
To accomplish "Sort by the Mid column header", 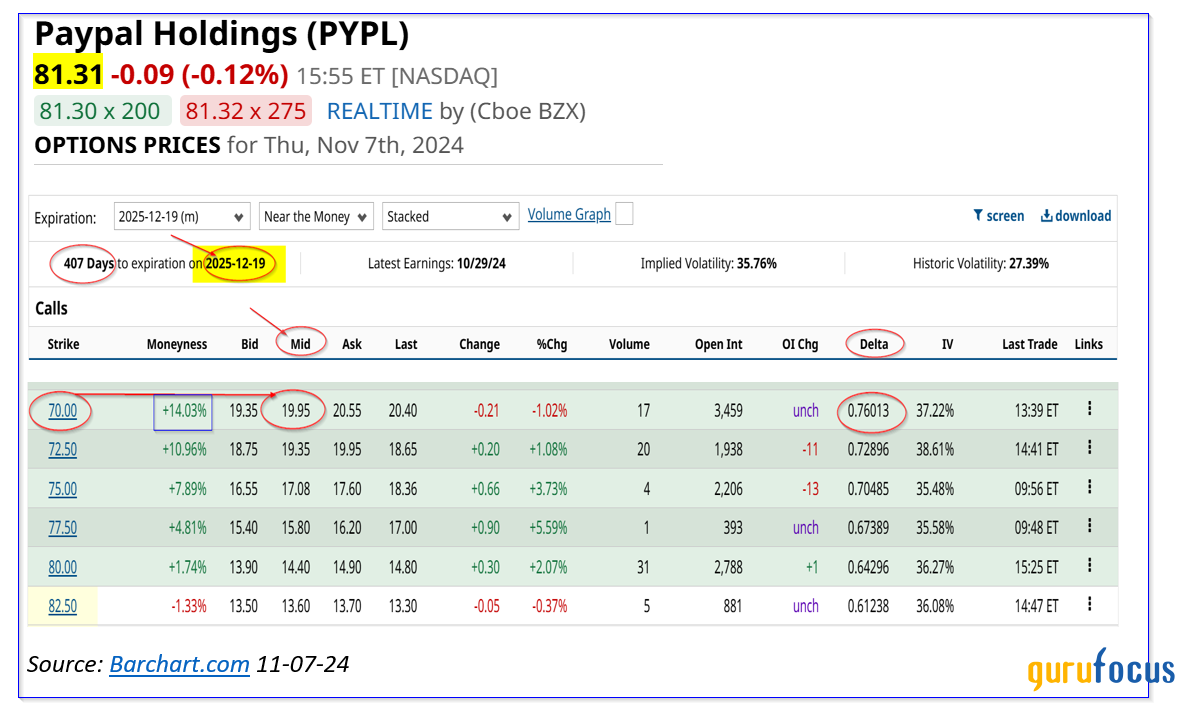I will click(300, 344).
